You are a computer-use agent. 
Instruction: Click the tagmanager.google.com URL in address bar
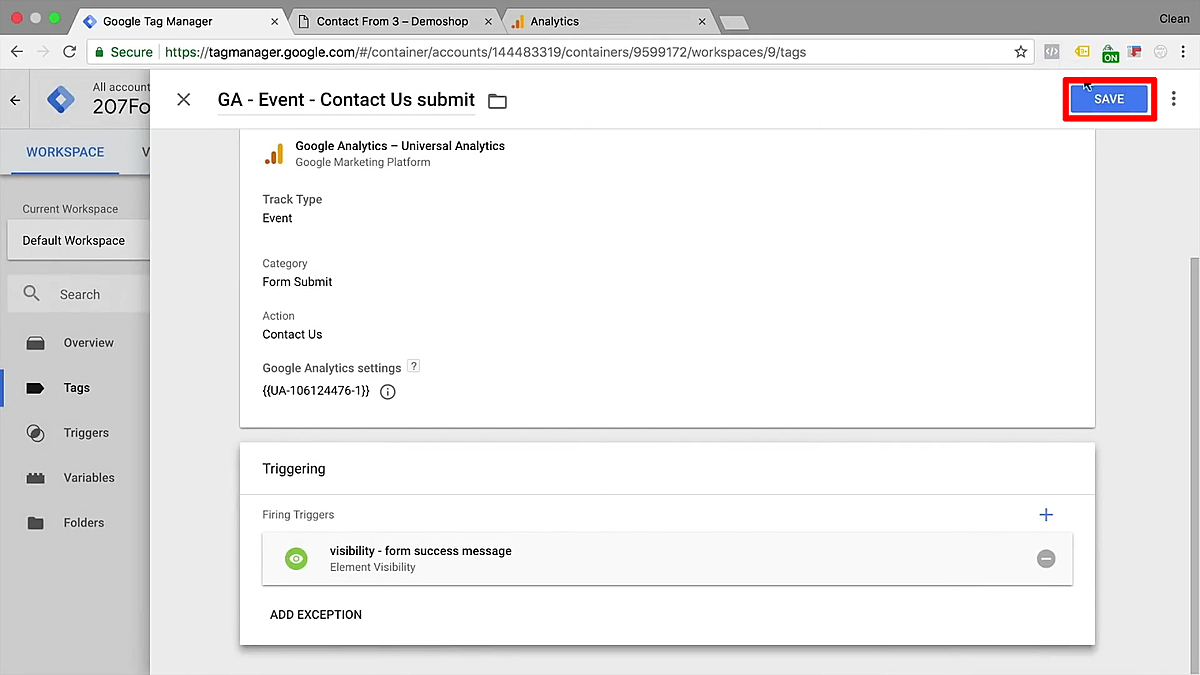coord(485,52)
